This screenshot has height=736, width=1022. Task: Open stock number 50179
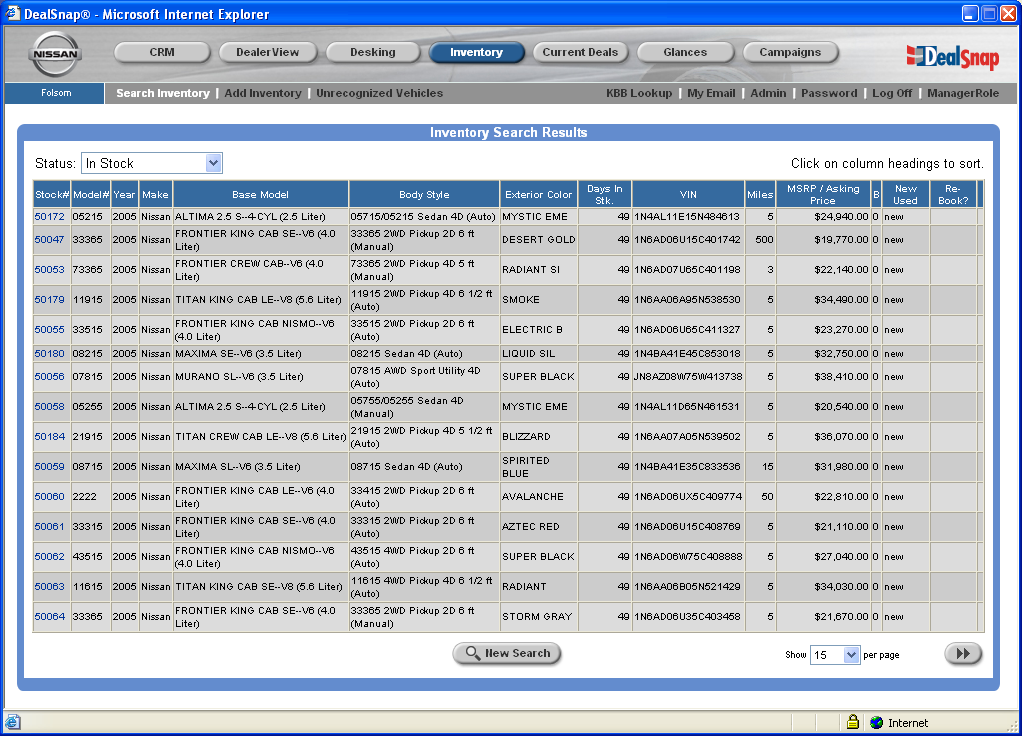50,300
